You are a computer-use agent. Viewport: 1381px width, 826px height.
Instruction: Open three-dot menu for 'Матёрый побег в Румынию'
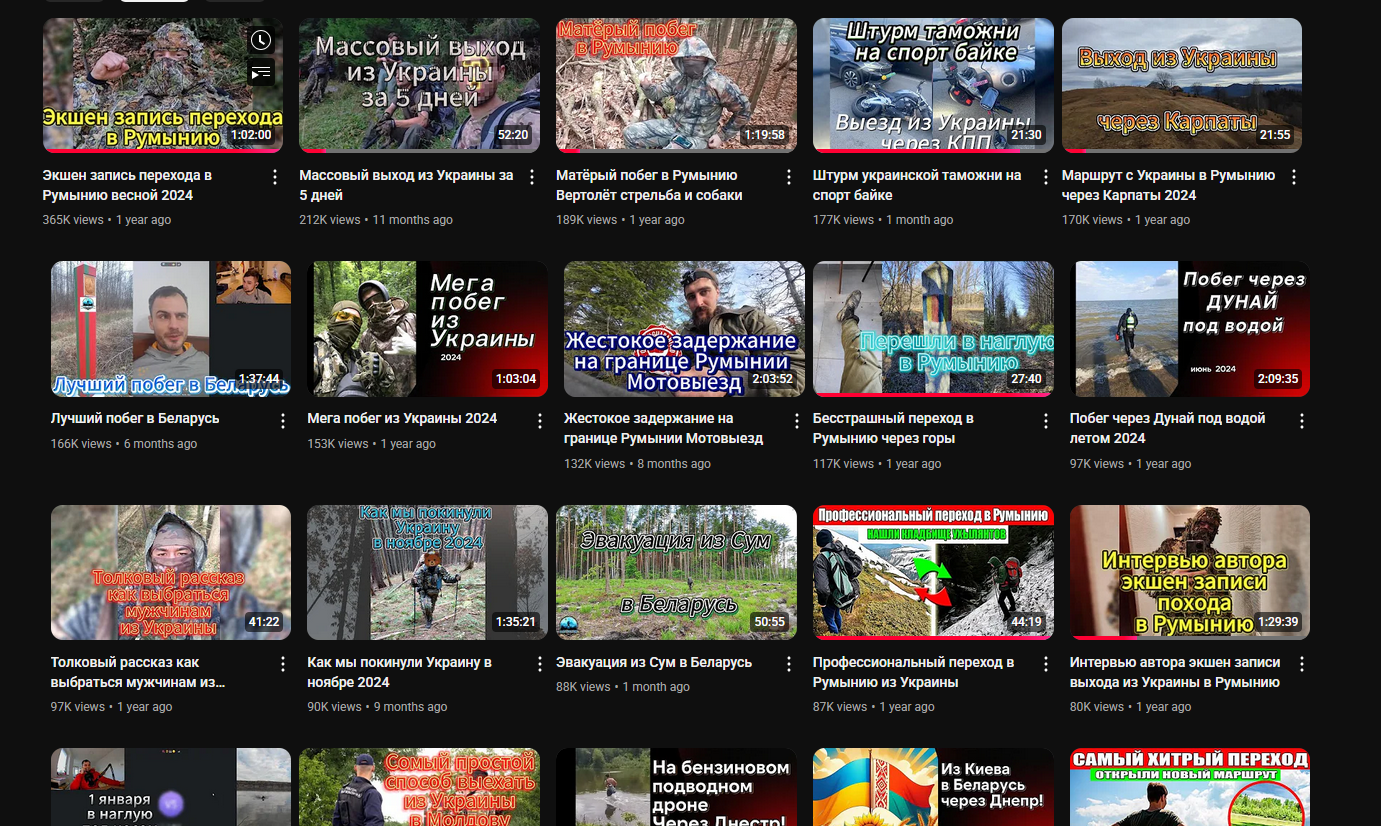point(789,177)
